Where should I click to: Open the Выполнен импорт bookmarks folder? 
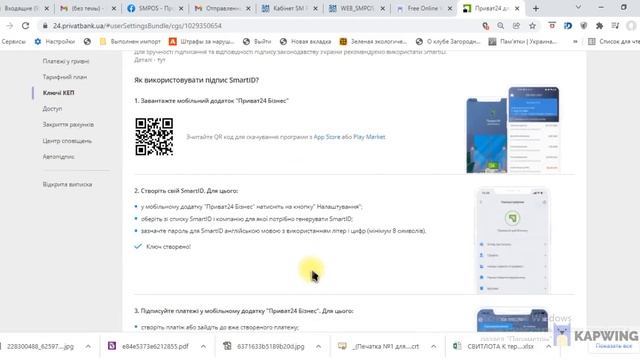coord(130,42)
